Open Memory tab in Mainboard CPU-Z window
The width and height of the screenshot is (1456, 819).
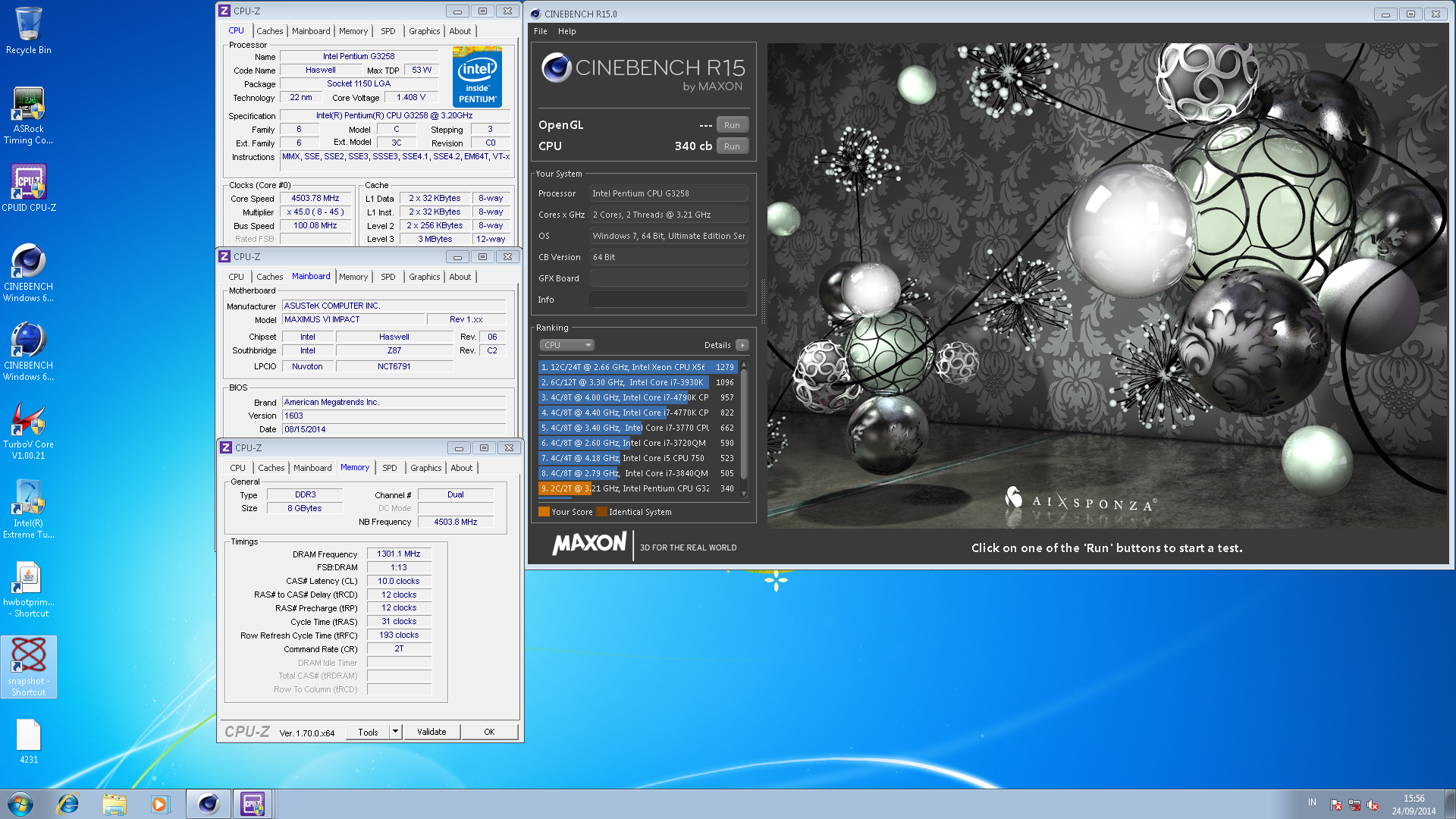point(353,277)
